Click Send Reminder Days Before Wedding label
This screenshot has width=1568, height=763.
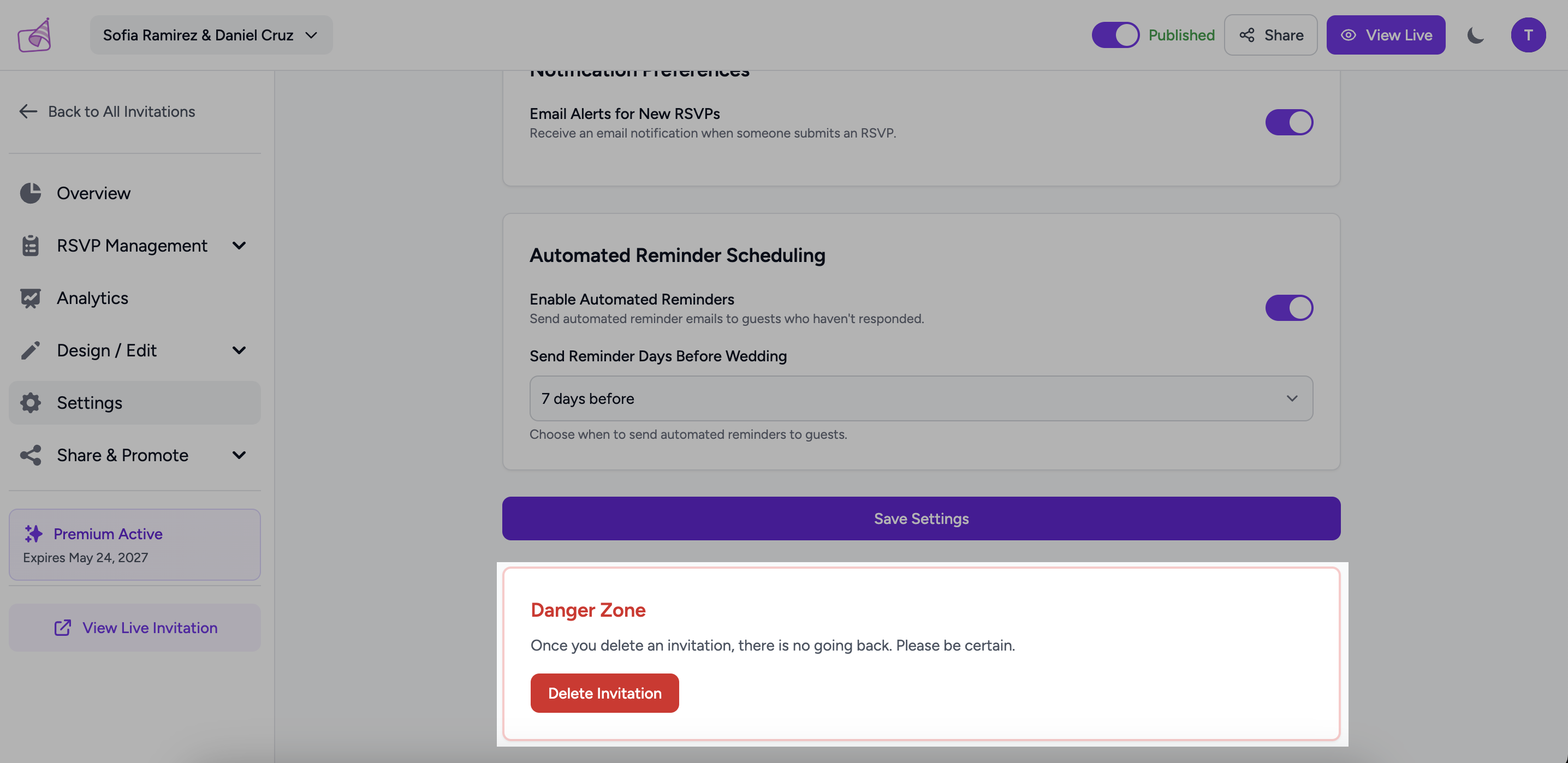click(x=658, y=356)
